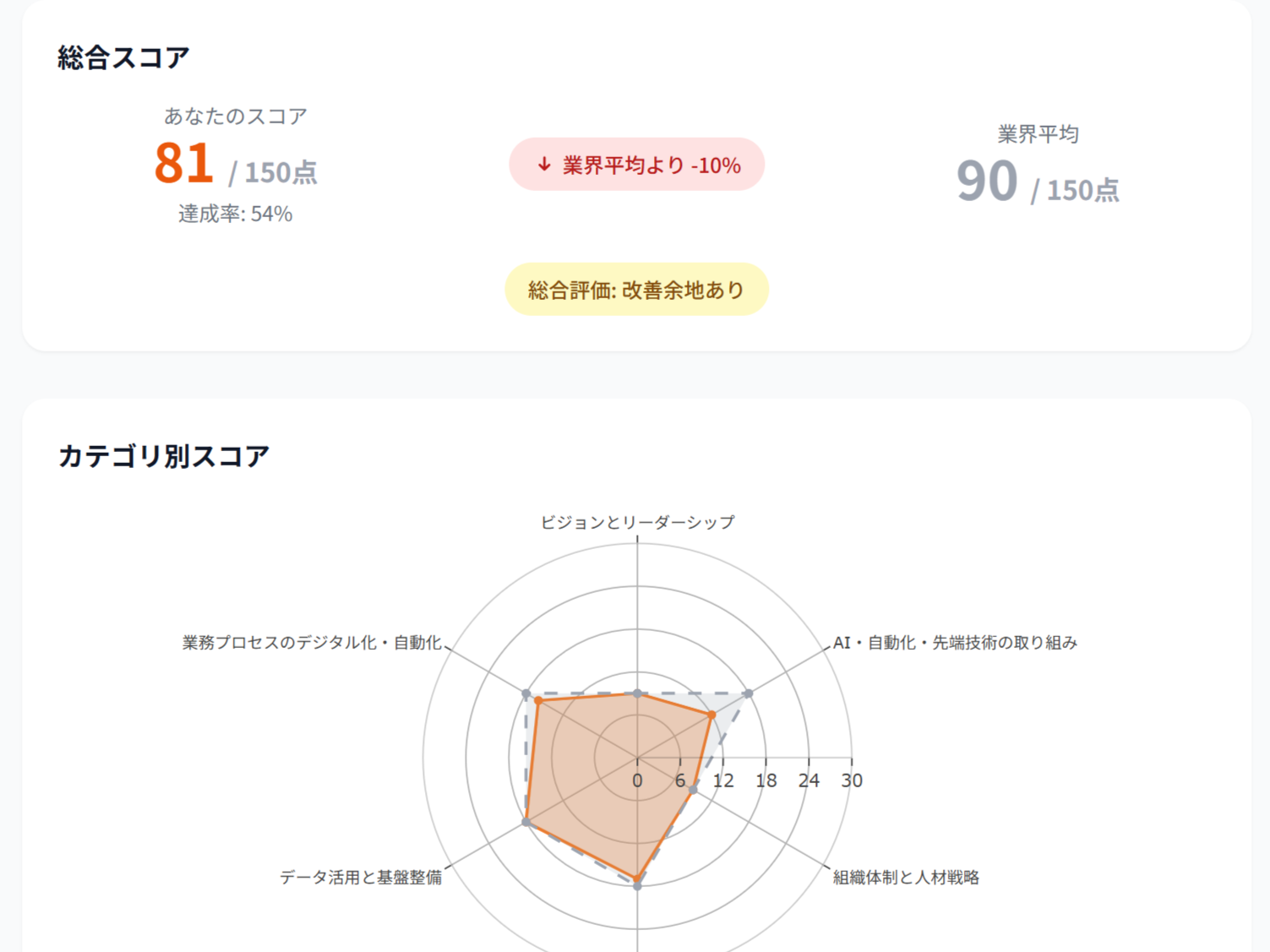Click the scale value 30 on the radar axis
This screenshot has height=952, width=1270.
click(852, 781)
